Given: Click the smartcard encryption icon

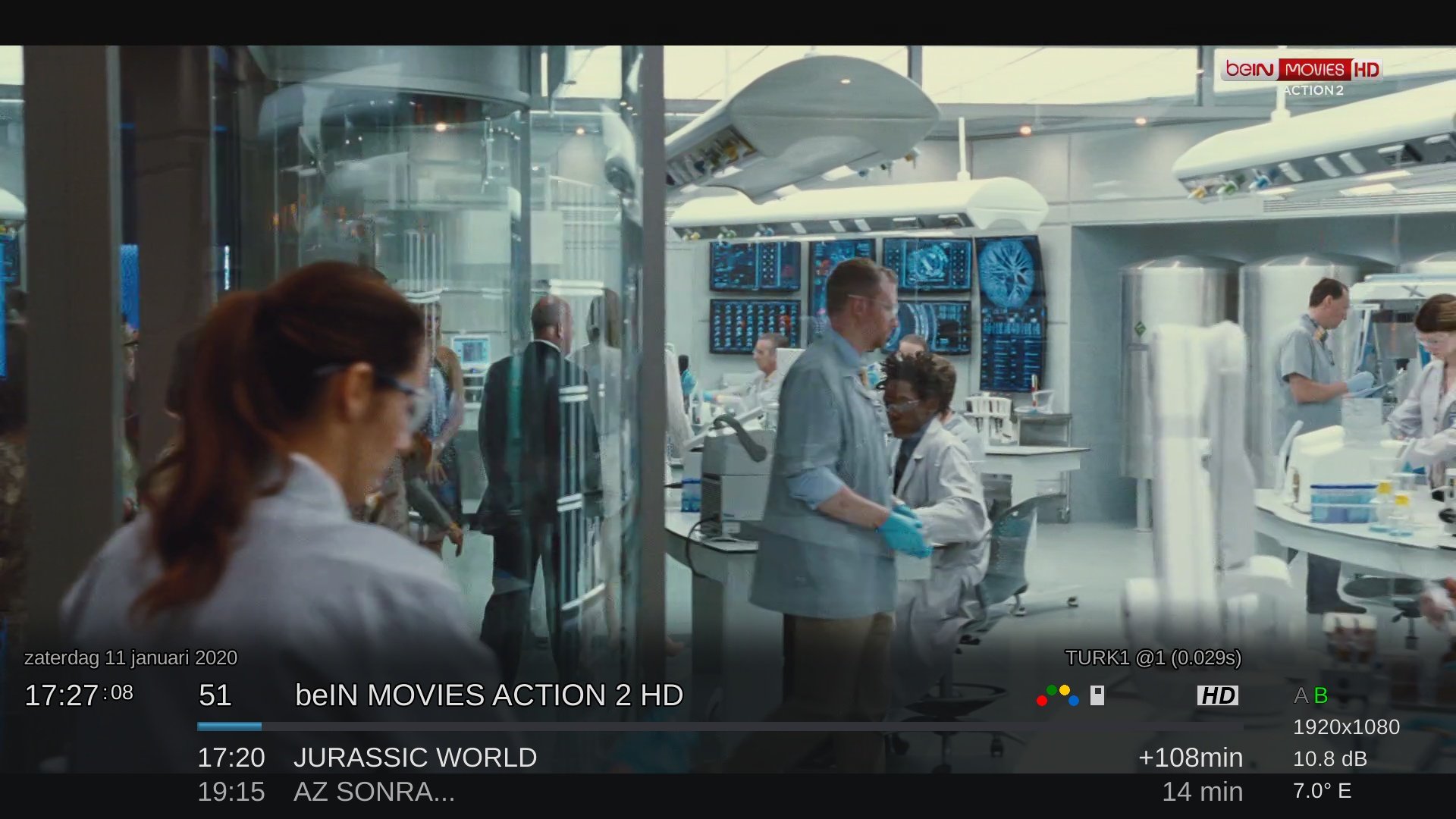Looking at the screenshot, I should click(1097, 695).
